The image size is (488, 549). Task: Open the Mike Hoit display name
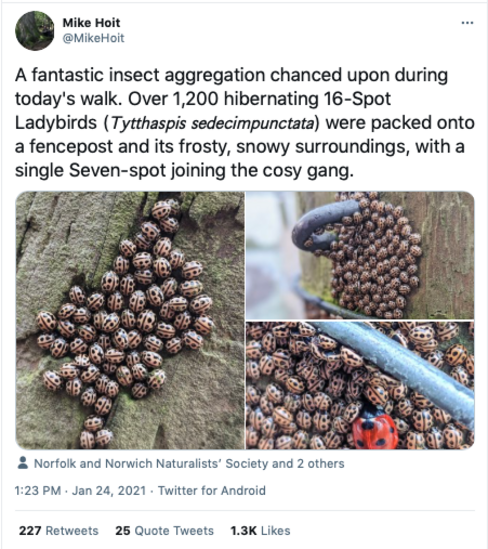point(91,23)
